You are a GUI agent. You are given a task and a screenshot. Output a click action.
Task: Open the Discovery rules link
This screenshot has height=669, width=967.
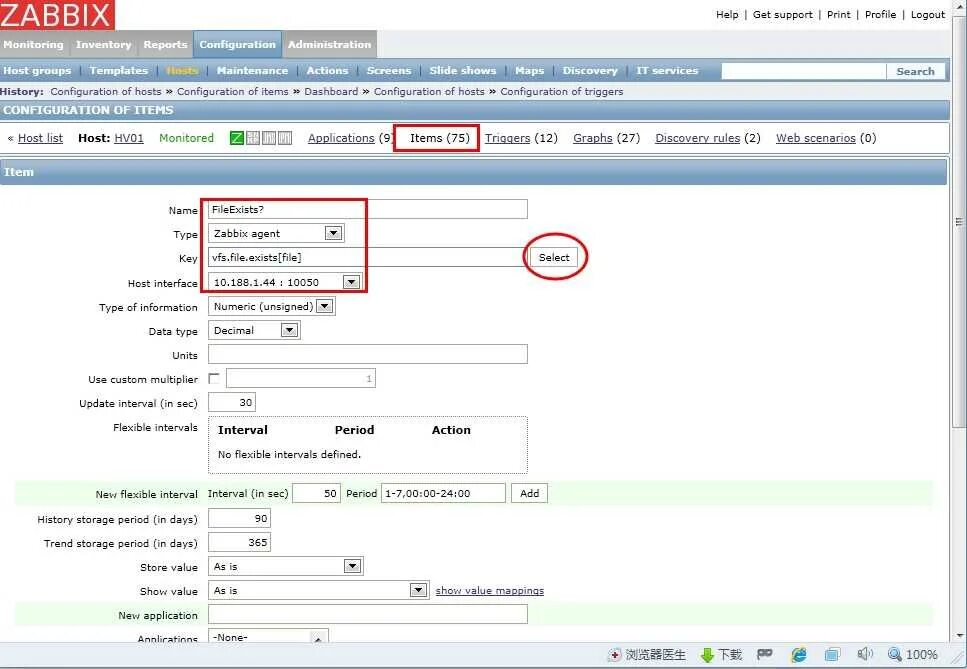(697, 138)
